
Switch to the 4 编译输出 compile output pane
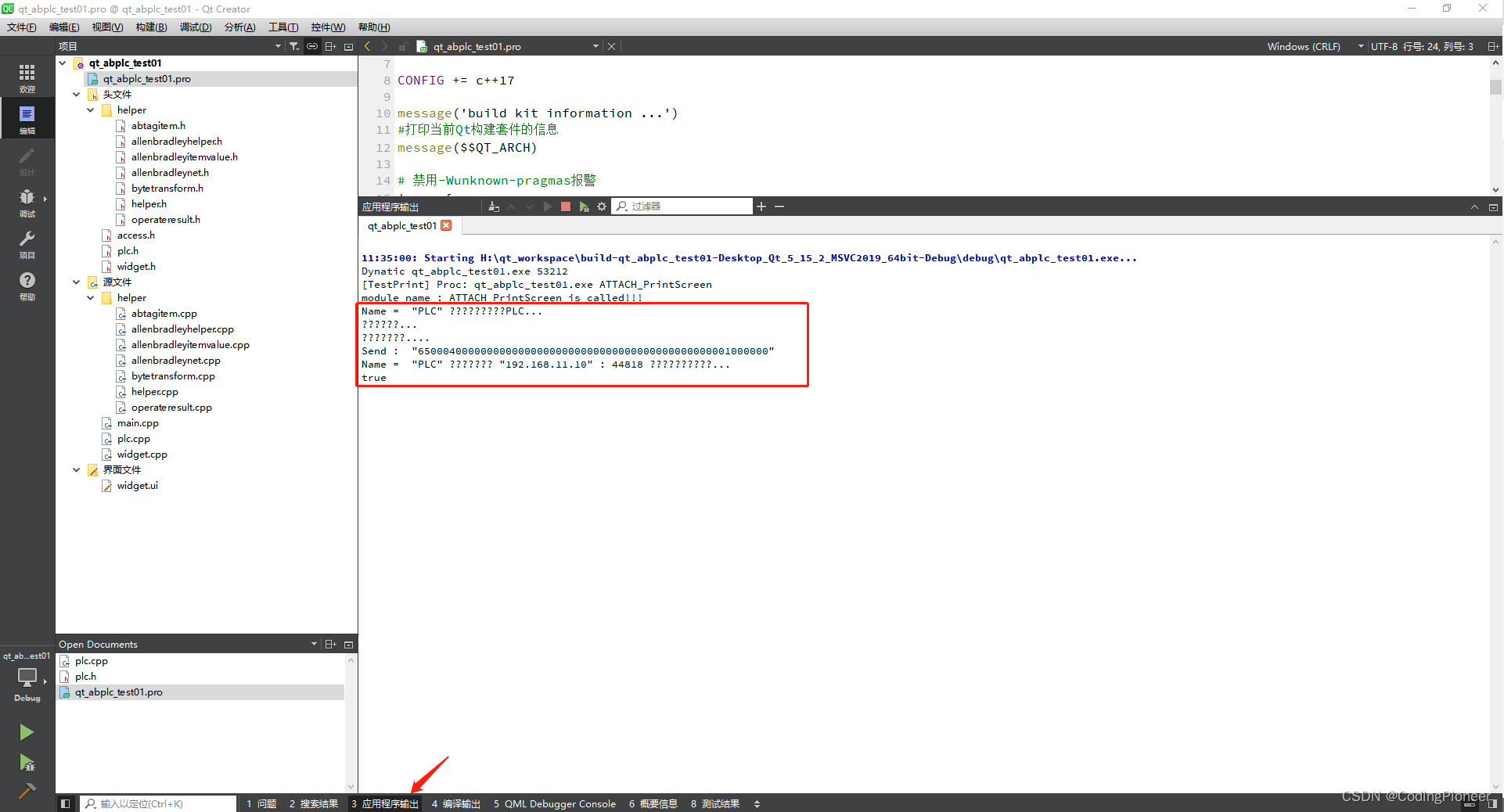(455, 803)
